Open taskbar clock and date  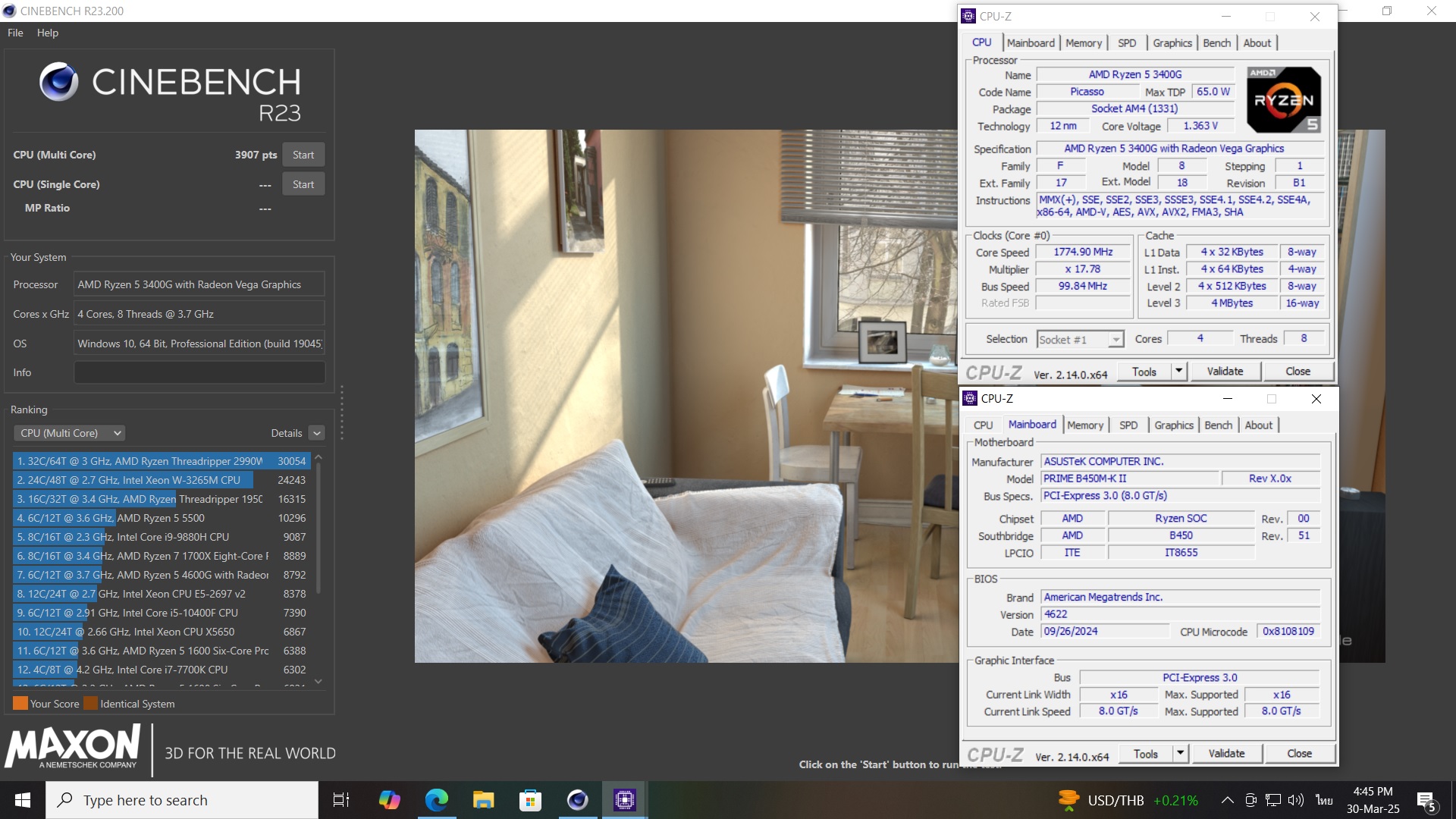coord(1373,800)
